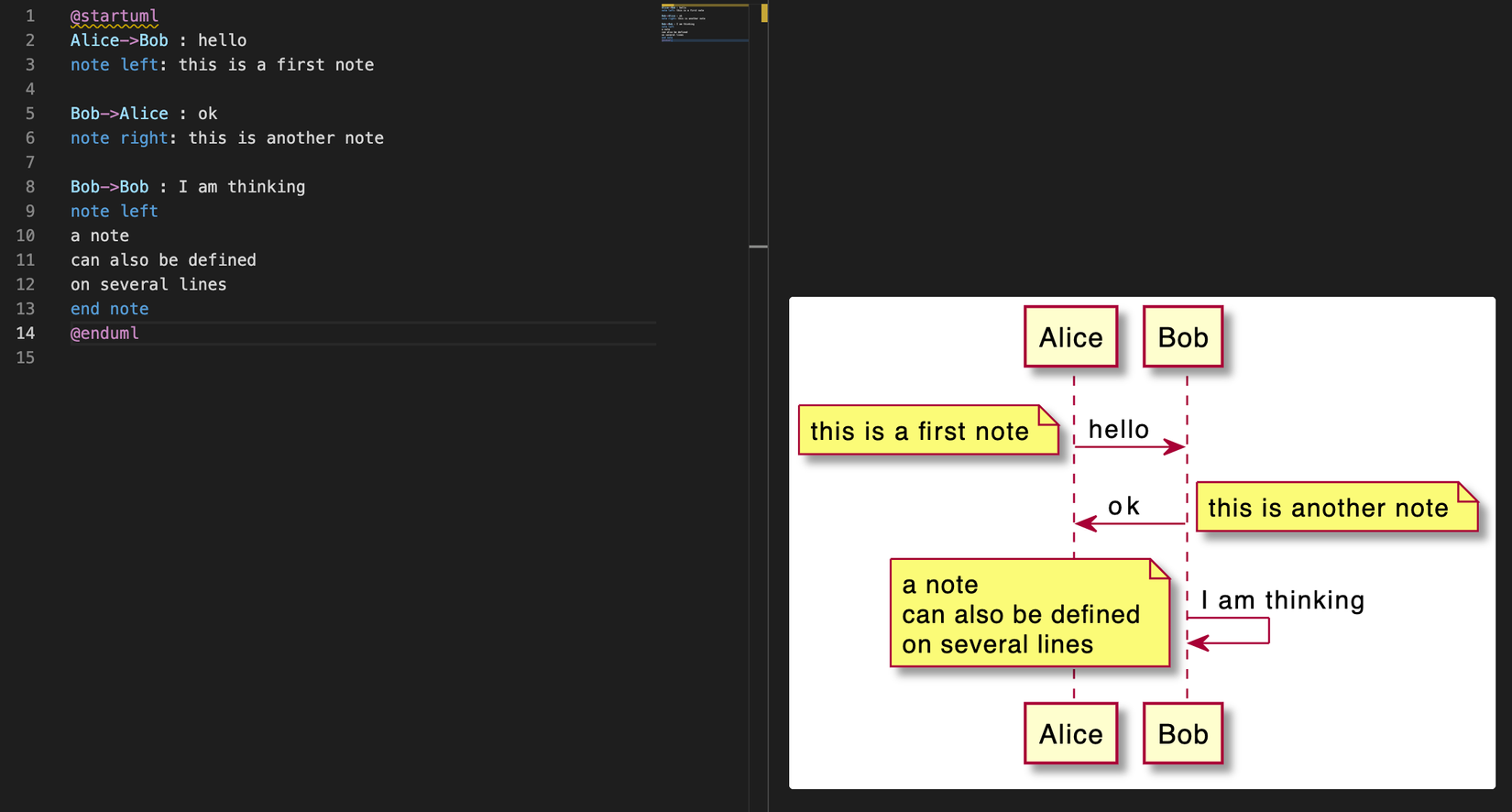
Task: Select the top Alice participant box
Action: [1070, 337]
